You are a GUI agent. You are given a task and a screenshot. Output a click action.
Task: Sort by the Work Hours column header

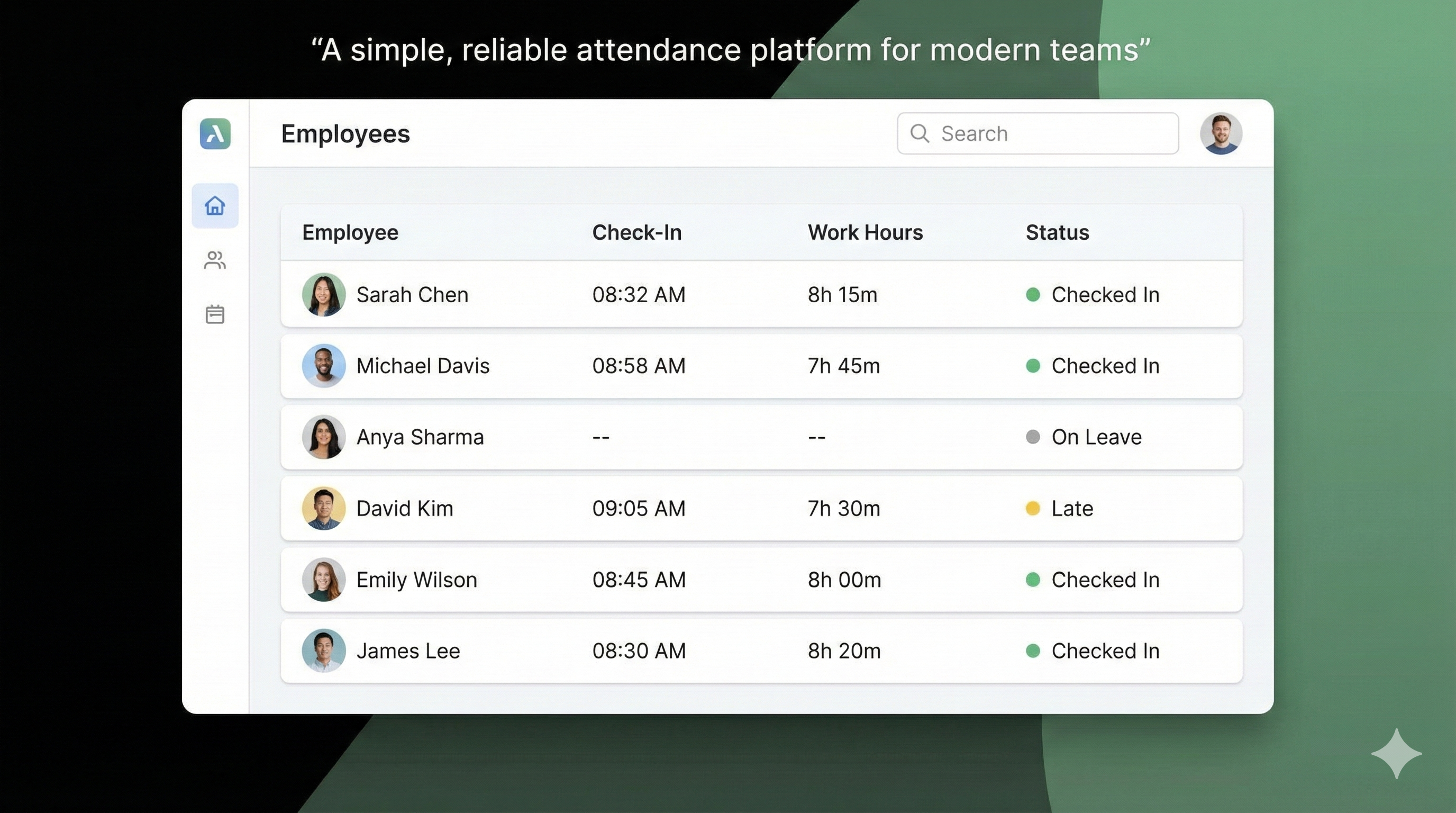[x=865, y=232]
